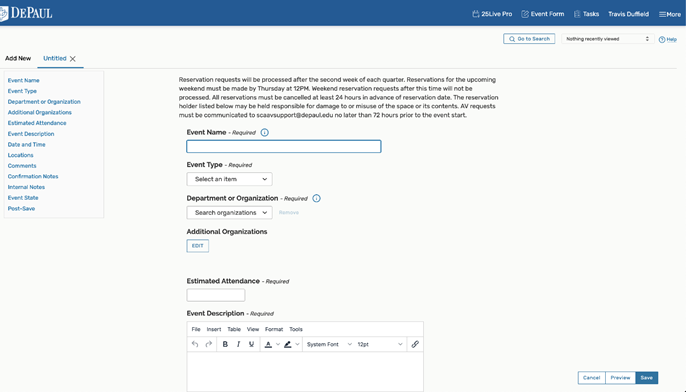The height and width of the screenshot is (392, 687).
Task: Open the Event Form link
Action: [542, 14]
